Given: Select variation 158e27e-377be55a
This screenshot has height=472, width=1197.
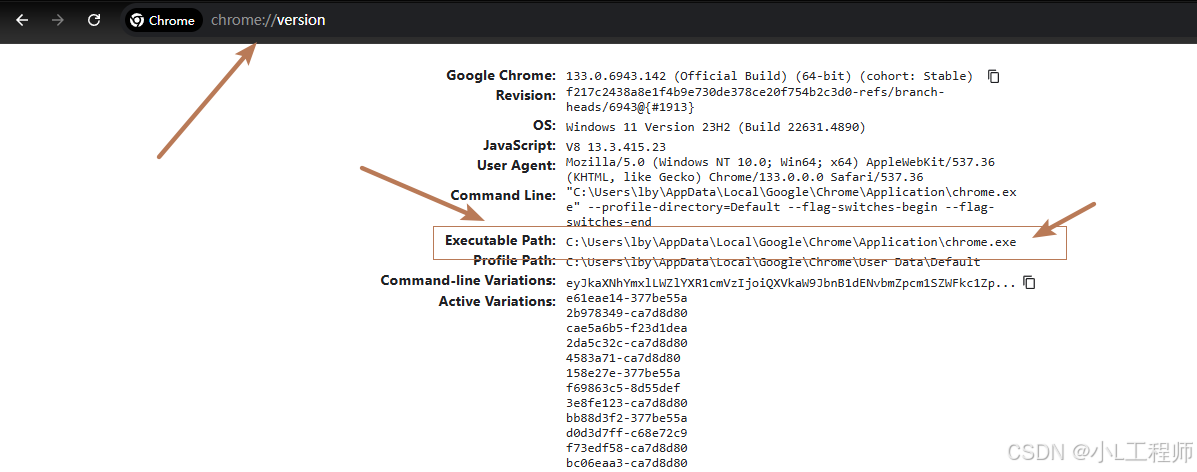Looking at the screenshot, I should 624,373.
